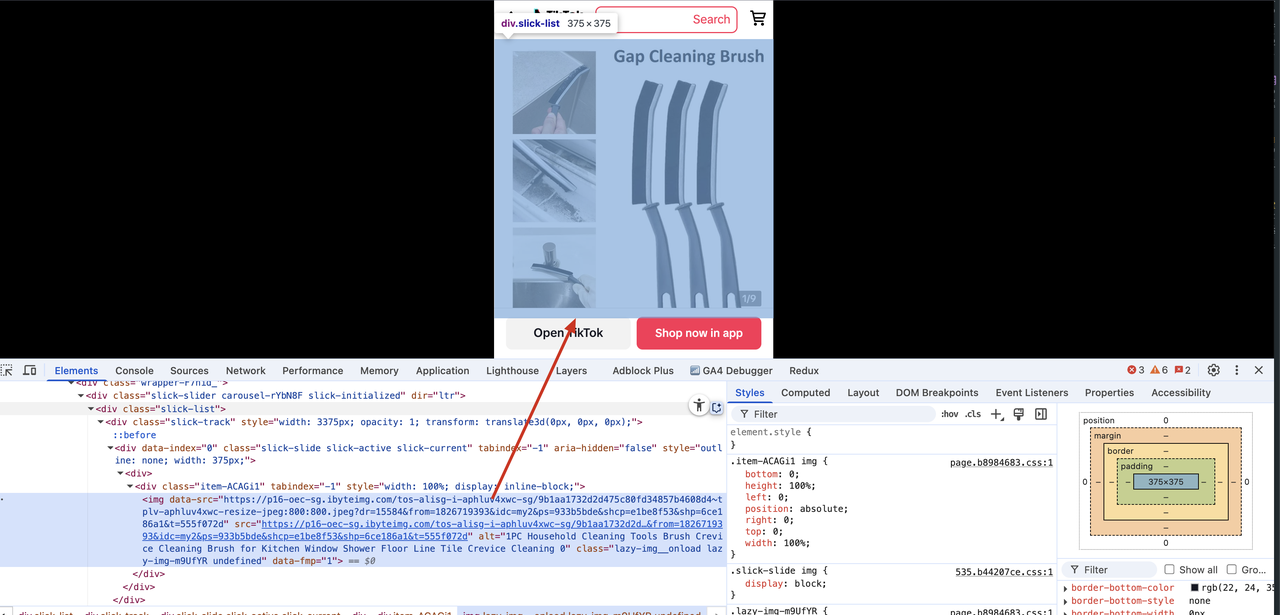Switch to the Sources tab
The image size is (1280, 615).
(189, 370)
